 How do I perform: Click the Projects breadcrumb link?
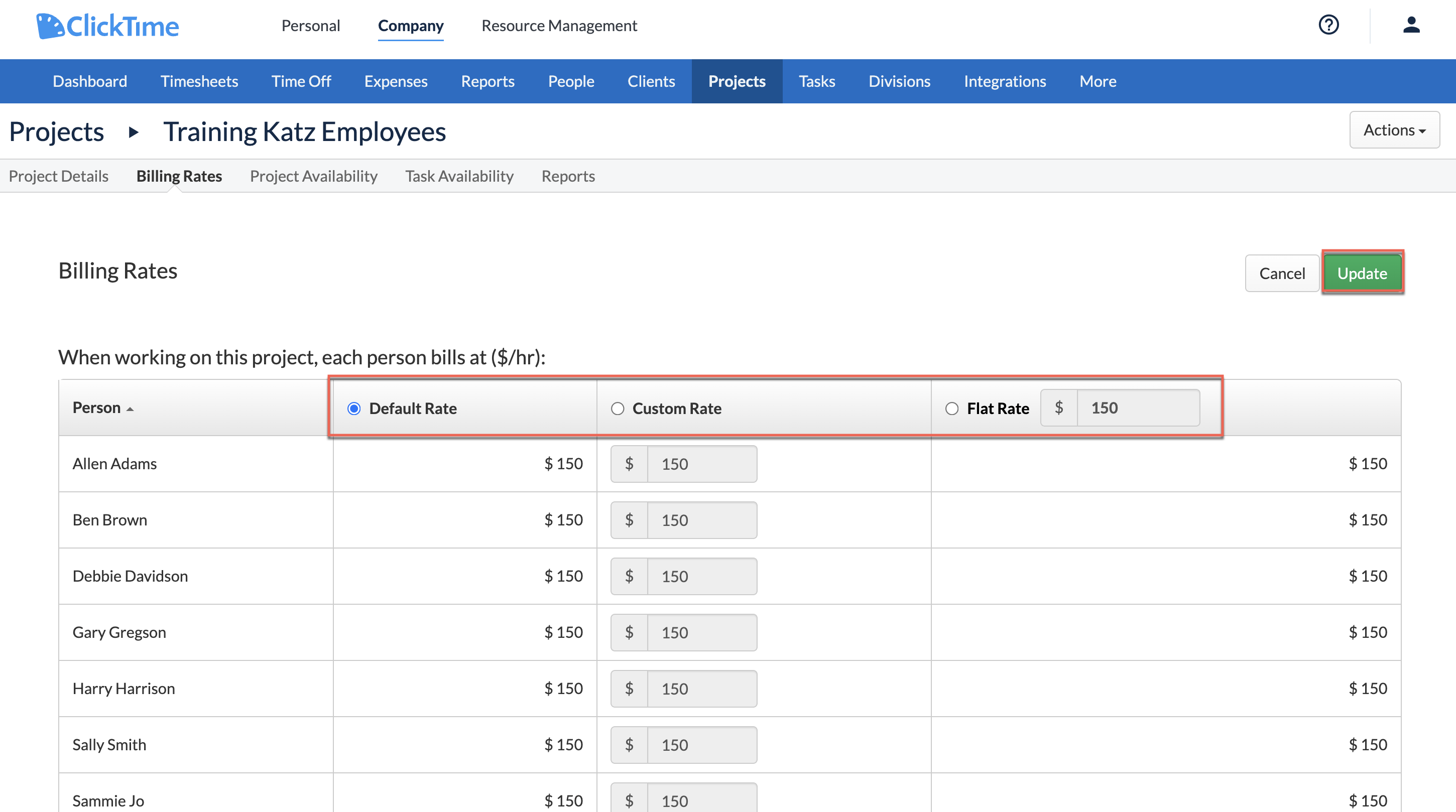pos(57,132)
